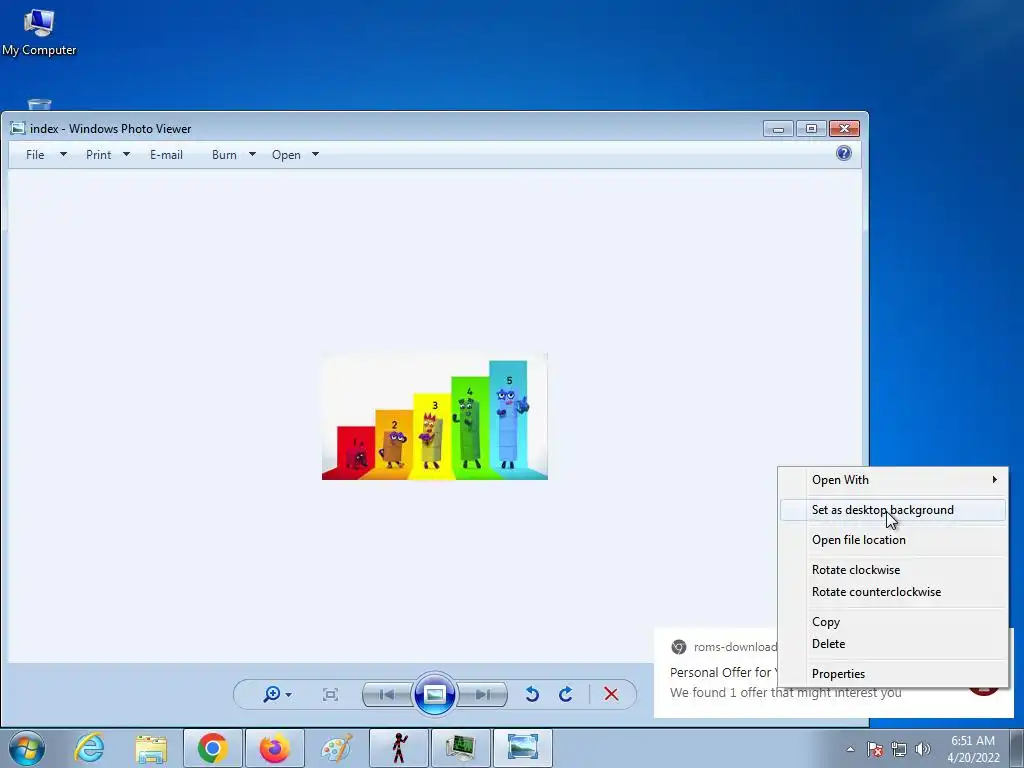This screenshot has height=768, width=1024.
Task: Click the red X delete icon
Action: tap(611, 694)
